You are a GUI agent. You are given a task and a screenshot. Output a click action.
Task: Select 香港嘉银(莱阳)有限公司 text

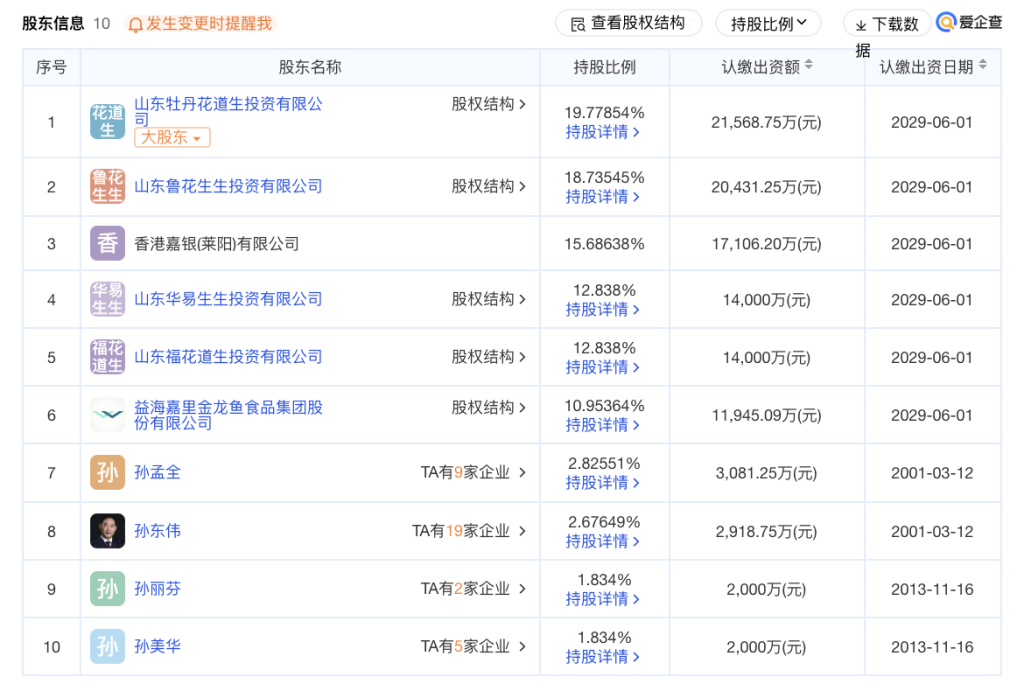point(216,244)
